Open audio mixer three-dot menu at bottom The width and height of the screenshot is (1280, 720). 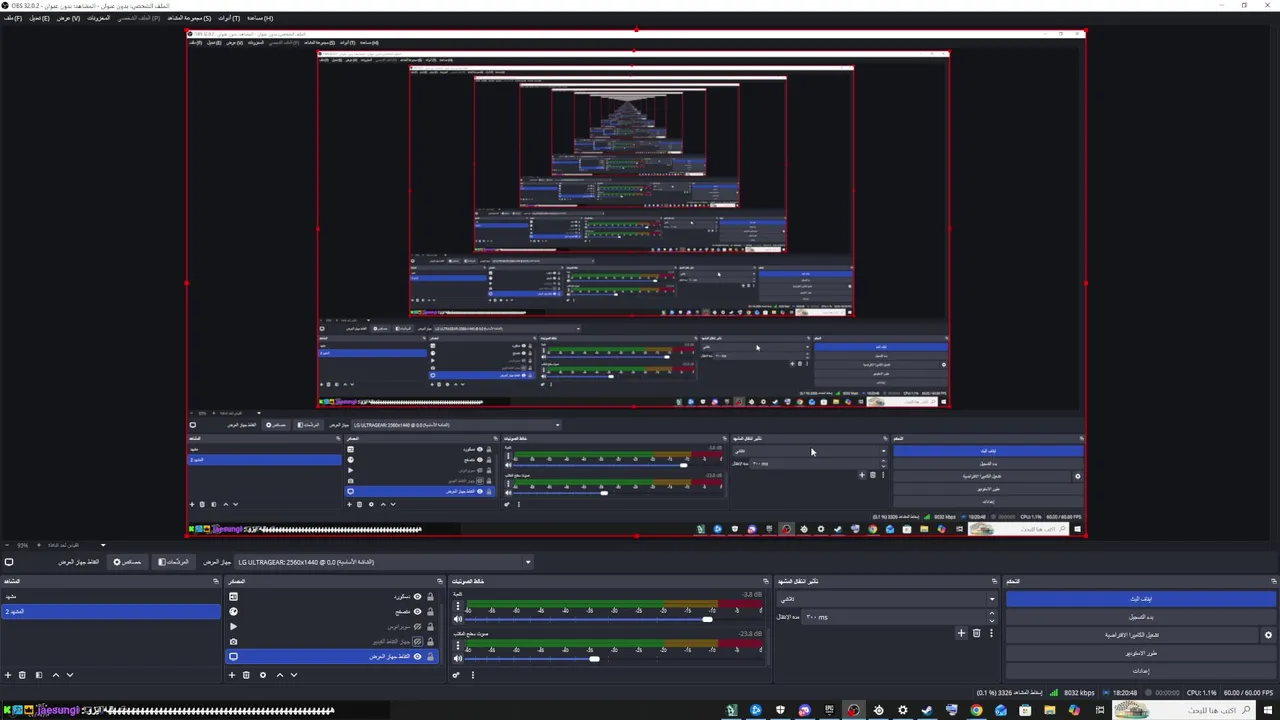pos(473,675)
